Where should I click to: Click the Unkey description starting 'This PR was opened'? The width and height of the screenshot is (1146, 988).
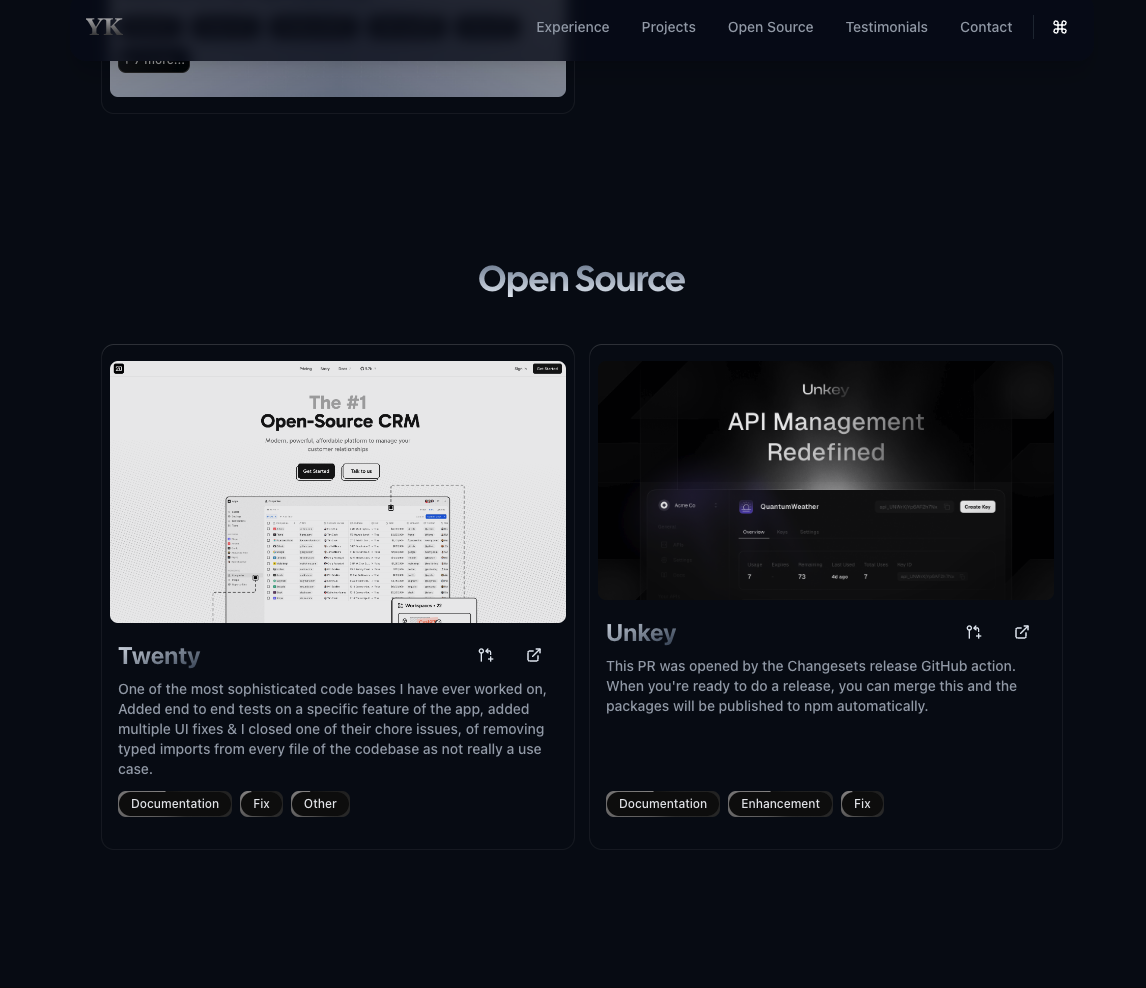coord(811,686)
